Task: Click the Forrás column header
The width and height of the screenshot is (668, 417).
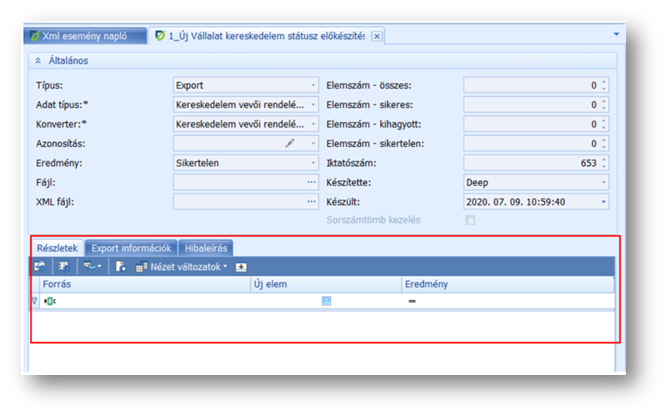Action: click(140, 285)
